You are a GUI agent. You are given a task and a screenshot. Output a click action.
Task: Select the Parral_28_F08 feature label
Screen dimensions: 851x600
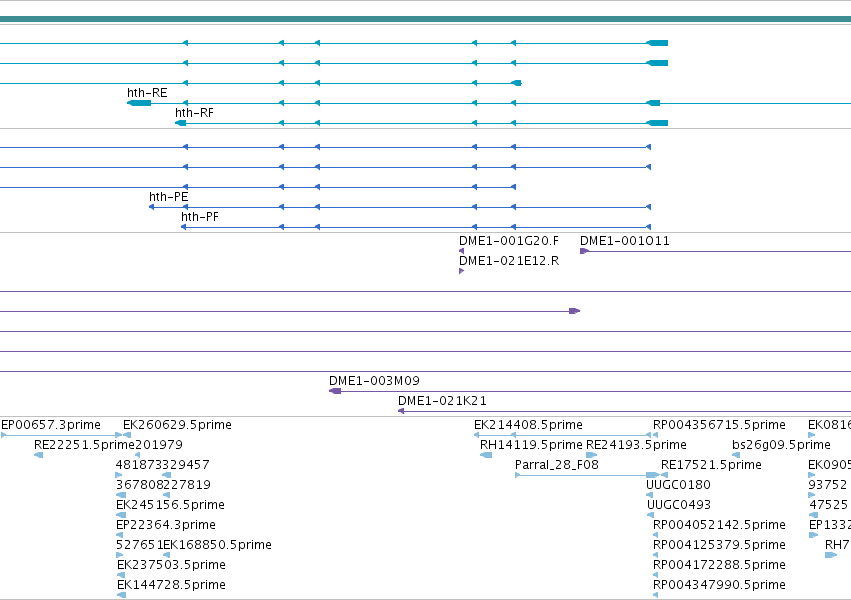pos(556,465)
